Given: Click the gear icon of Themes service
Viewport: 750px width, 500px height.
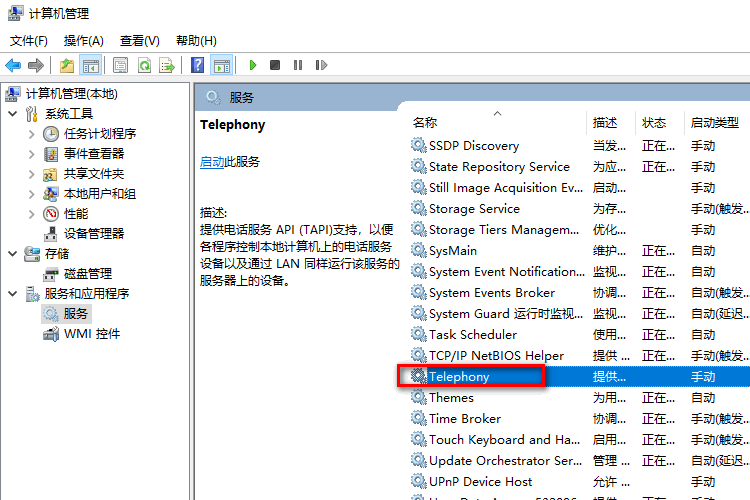Looking at the screenshot, I should coord(419,397).
